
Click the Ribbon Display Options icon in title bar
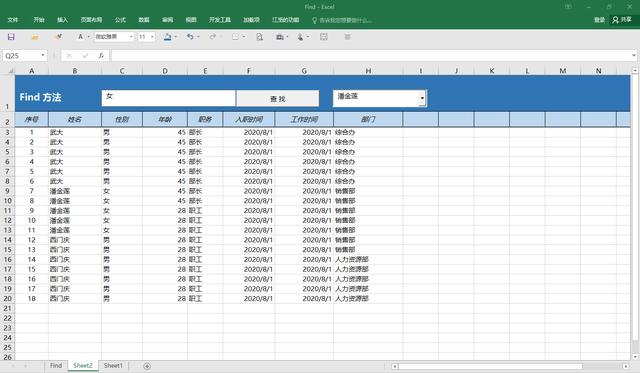(568, 7)
